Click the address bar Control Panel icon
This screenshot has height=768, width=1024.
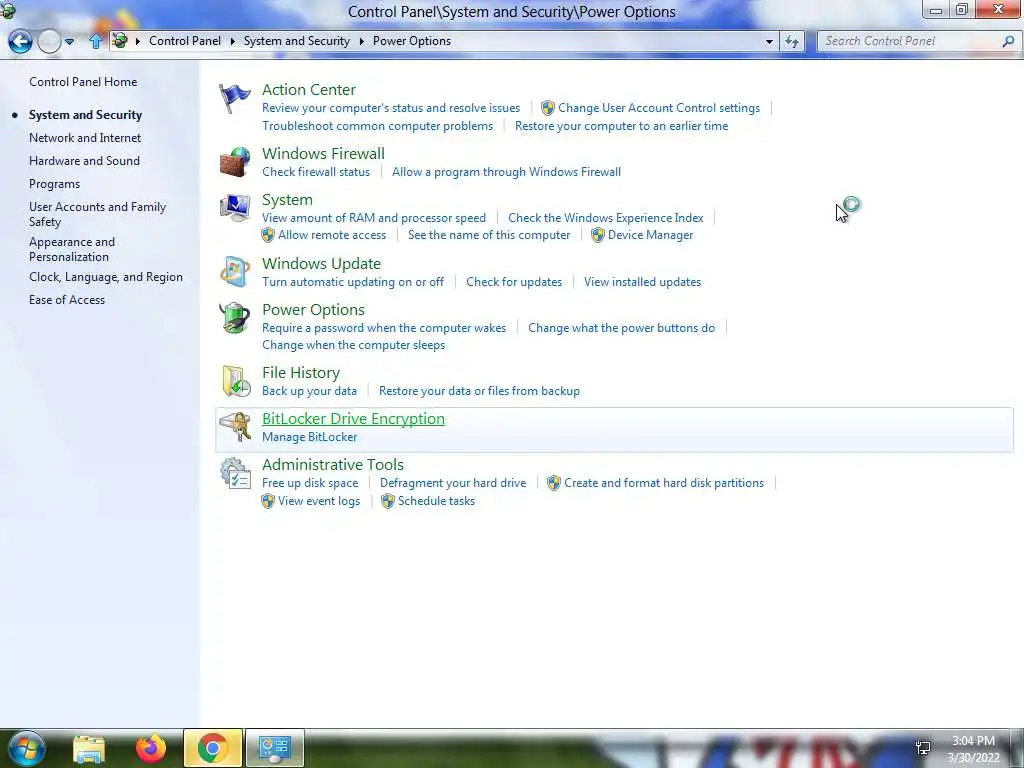click(x=120, y=40)
